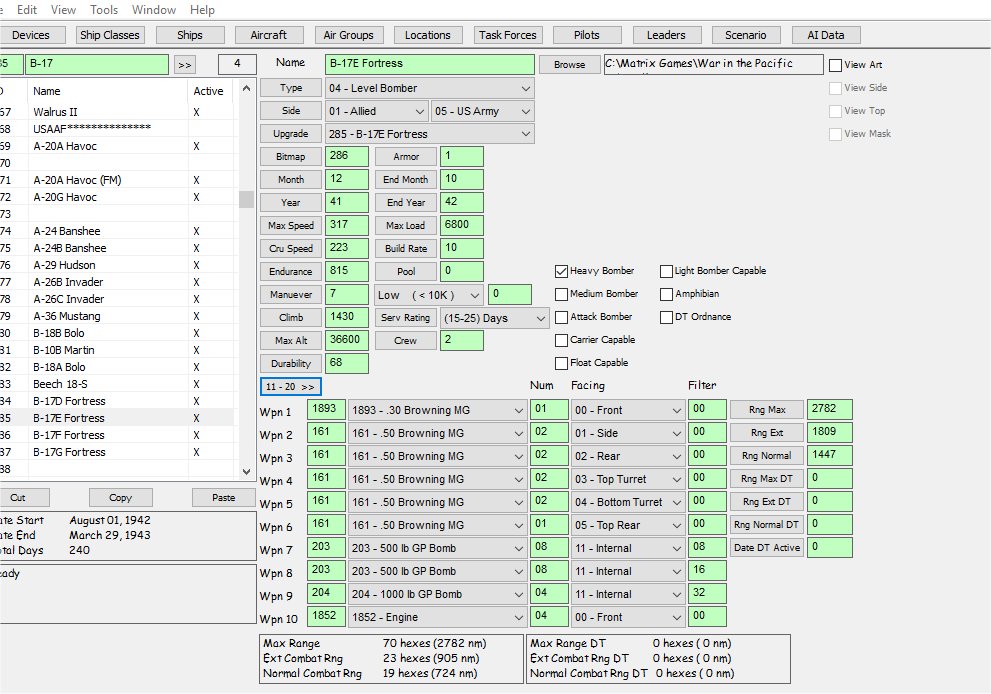This screenshot has height=694, width=991.
Task: Select B-17F Fortress in the list
Action: [x=69, y=435]
